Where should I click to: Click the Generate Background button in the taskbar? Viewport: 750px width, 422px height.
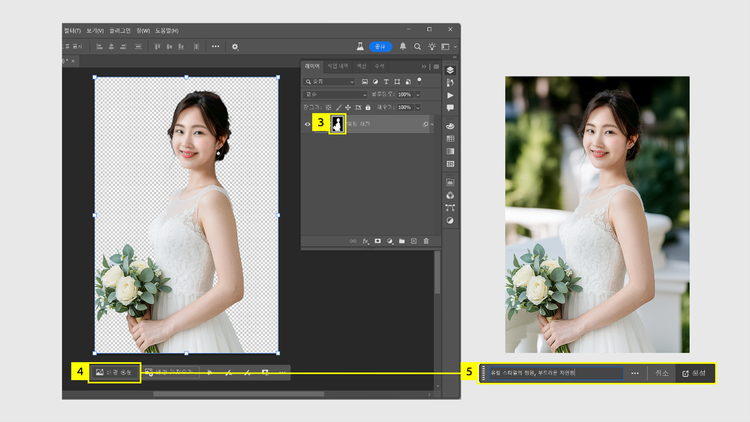pos(112,372)
